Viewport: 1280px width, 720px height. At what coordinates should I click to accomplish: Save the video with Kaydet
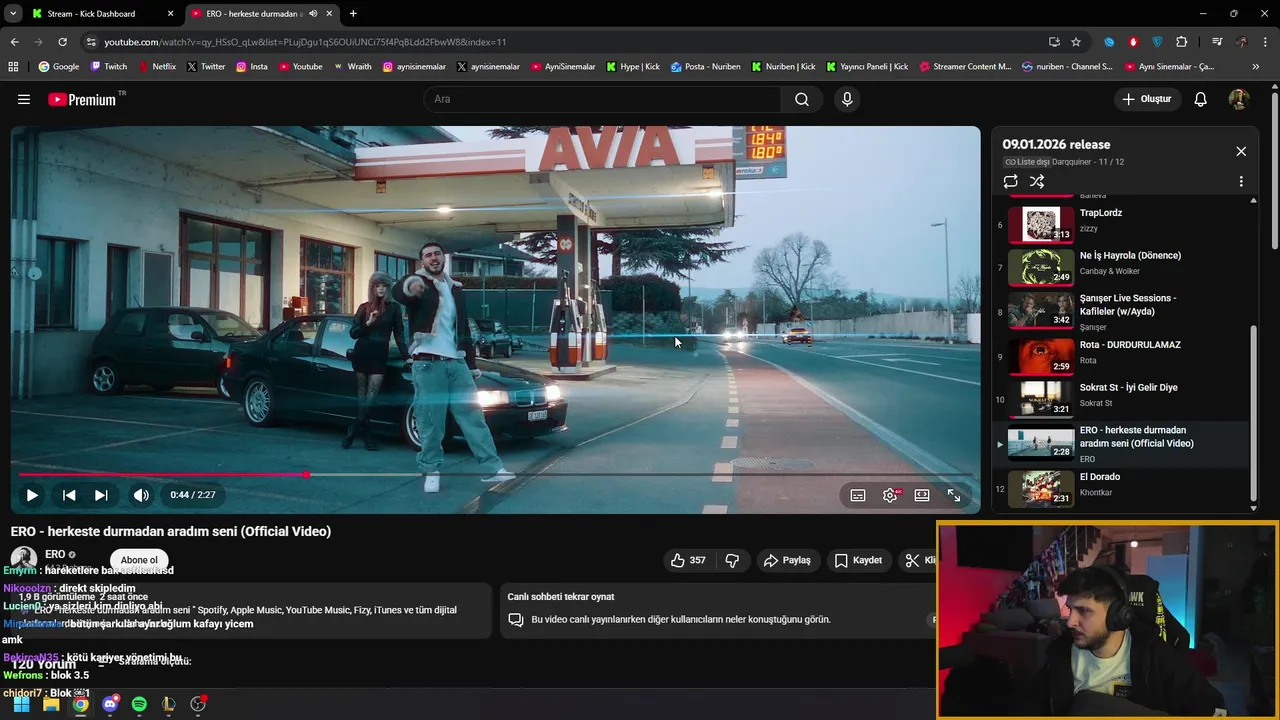(858, 560)
